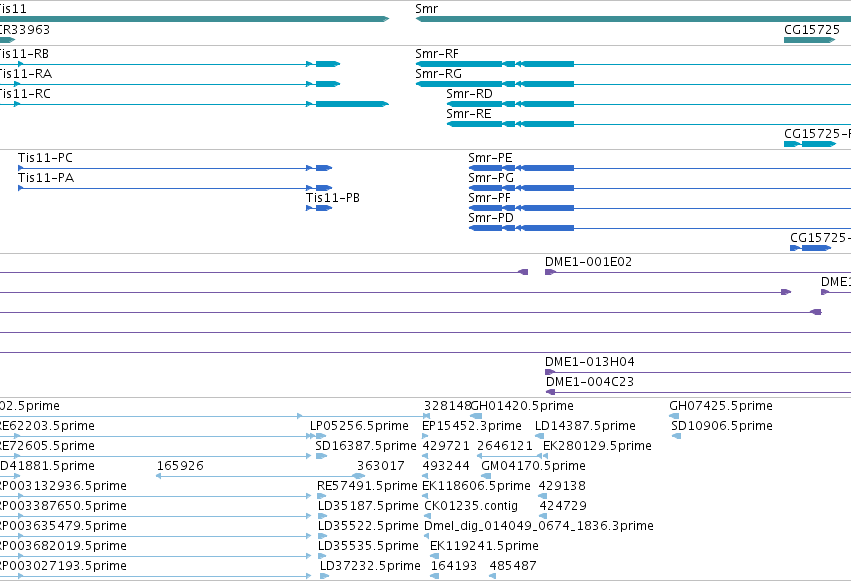Select the GH01420.5prime EST label
Screen dimensions: 851x581
[x=522, y=406]
